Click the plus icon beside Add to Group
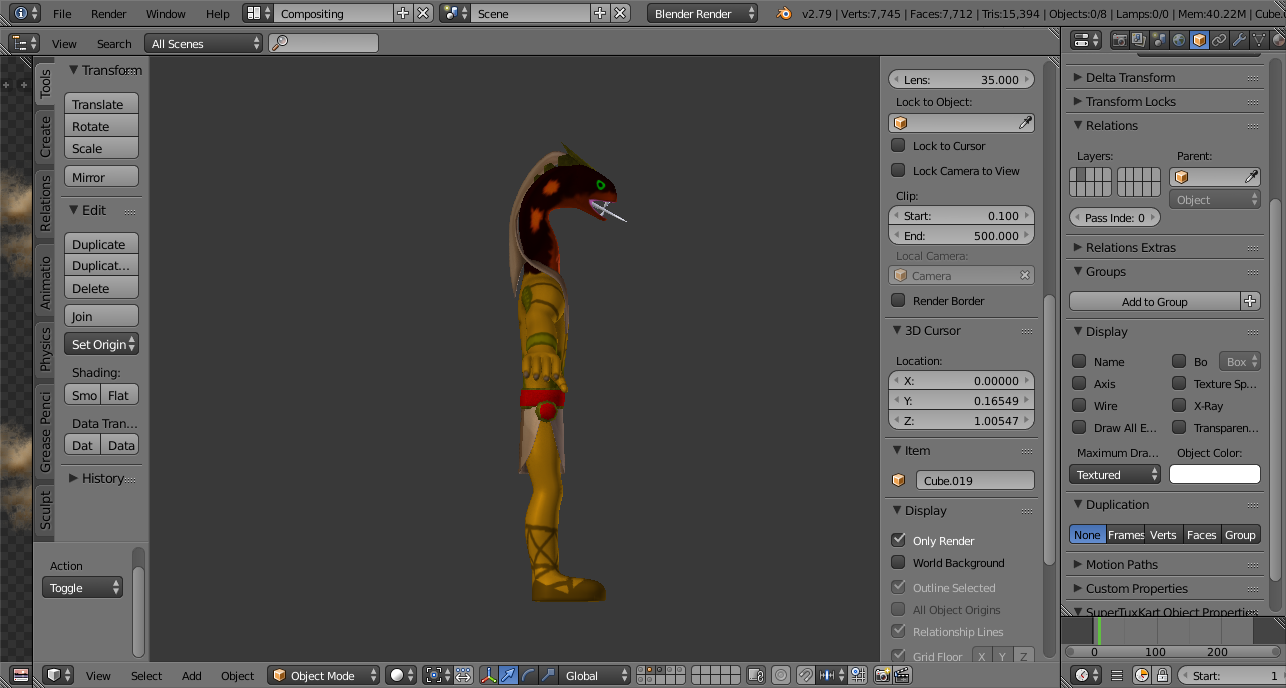1286x688 pixels. [x=1250, y=301]
